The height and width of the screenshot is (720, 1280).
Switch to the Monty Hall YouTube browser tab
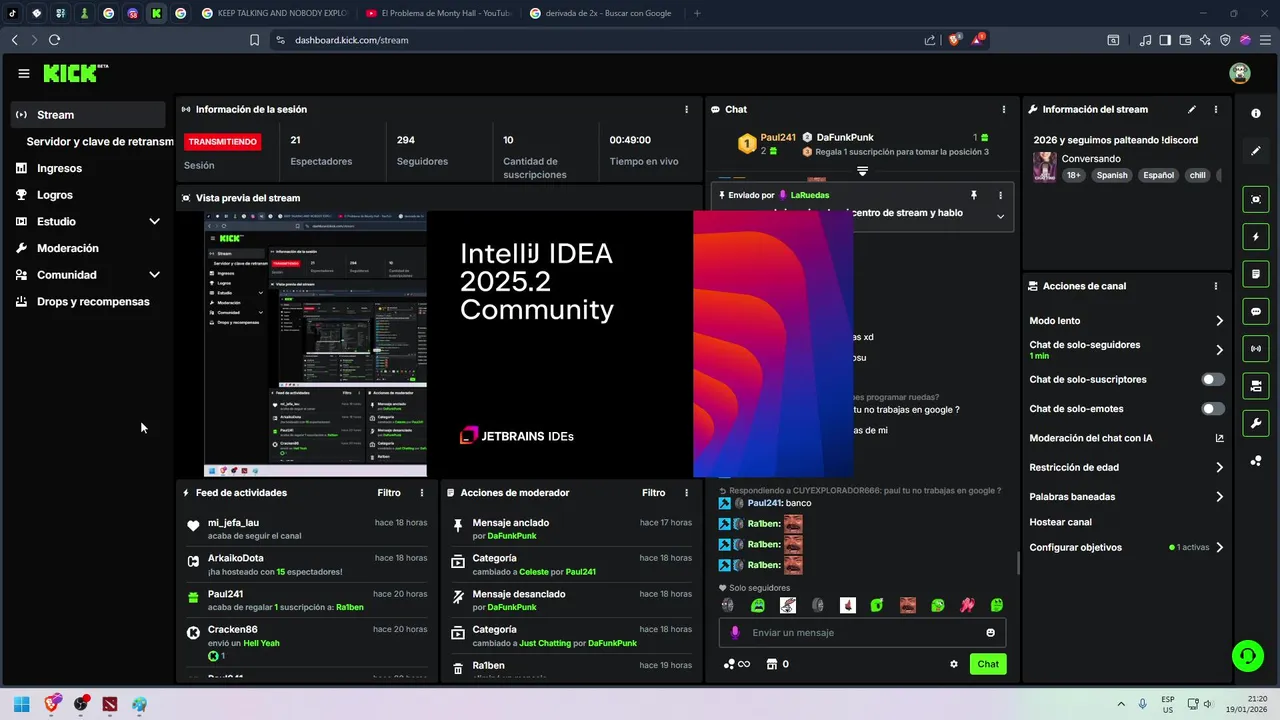(x=438, y=13)
